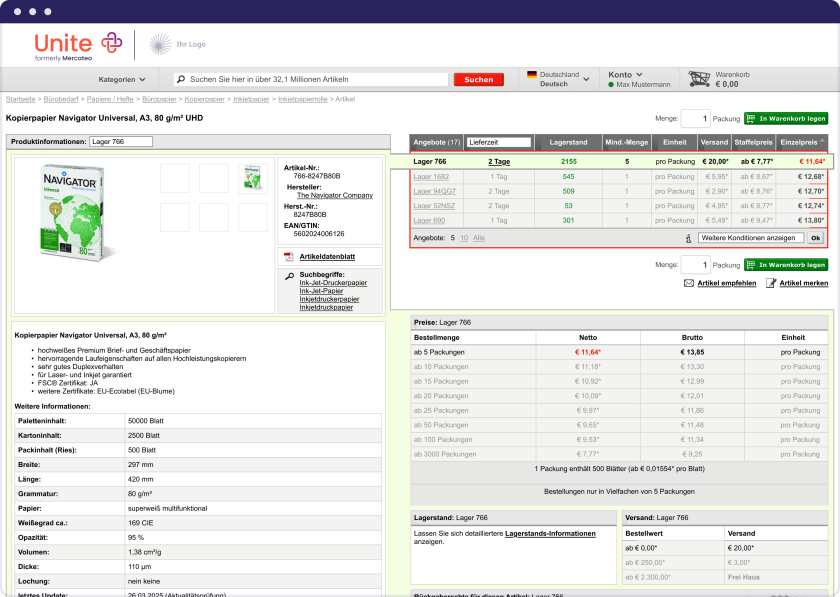The image size is (840, 597).
Task: Click the Artikel-Nr. value 786-8247B80B
Action: pyautogui.click(x=317, y=176)
